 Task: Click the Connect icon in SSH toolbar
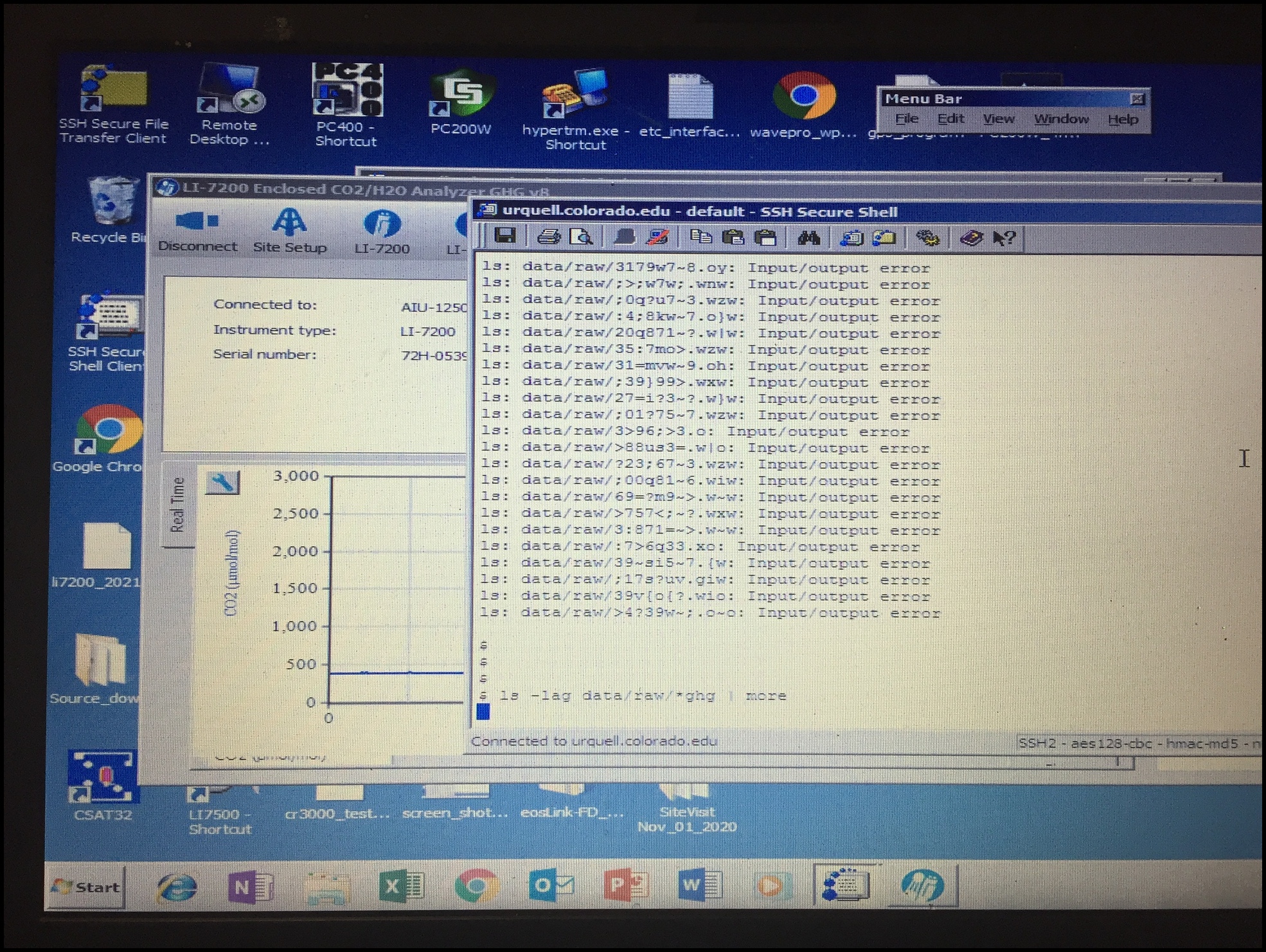coord(624,237)
